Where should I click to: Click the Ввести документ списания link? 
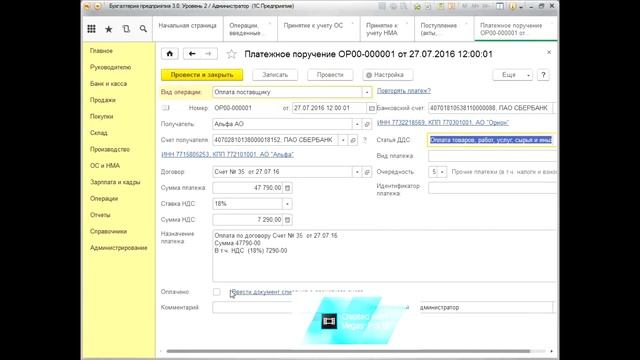click(297, 292)
